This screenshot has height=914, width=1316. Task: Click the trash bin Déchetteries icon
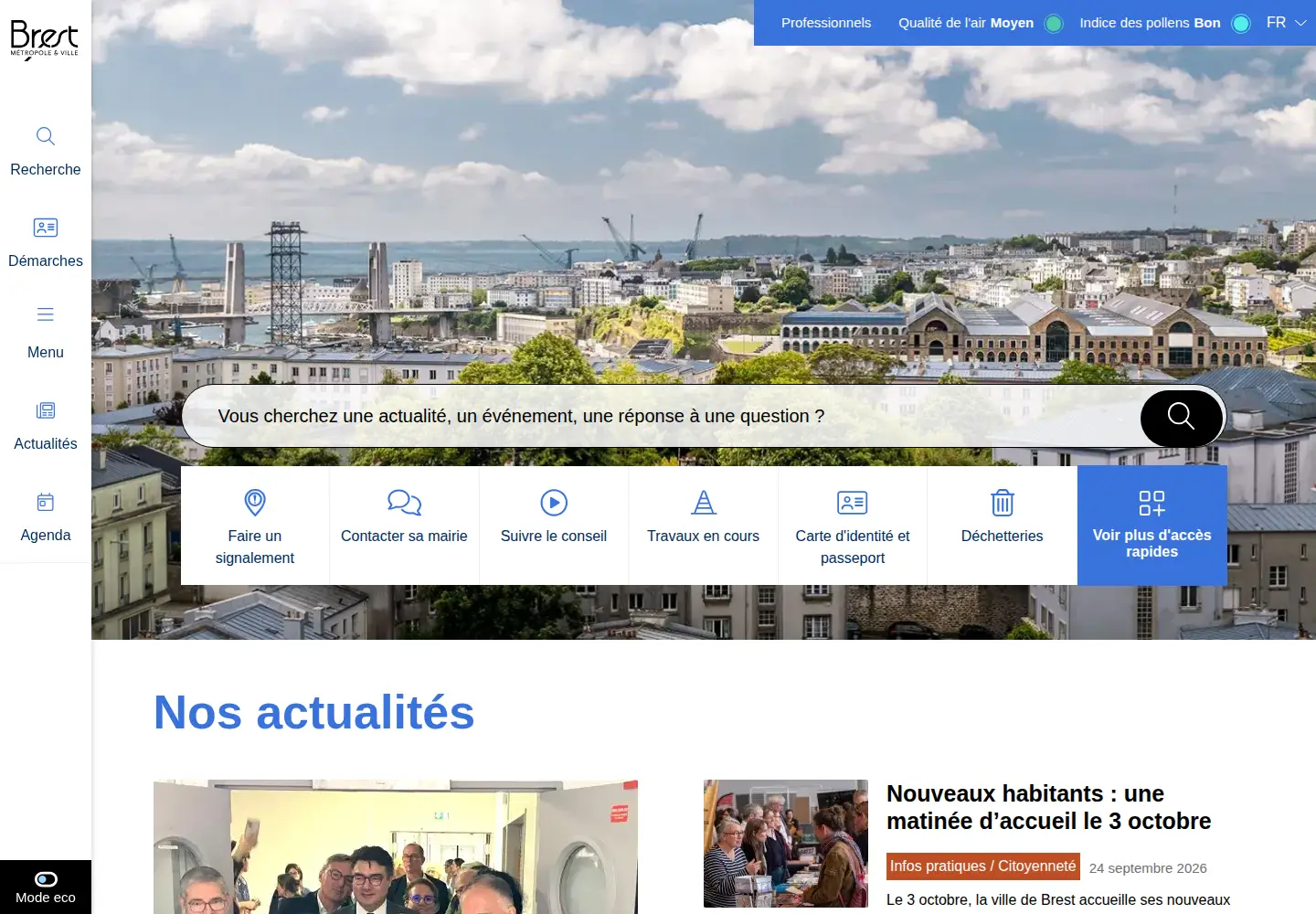(x=1003, y=503)
